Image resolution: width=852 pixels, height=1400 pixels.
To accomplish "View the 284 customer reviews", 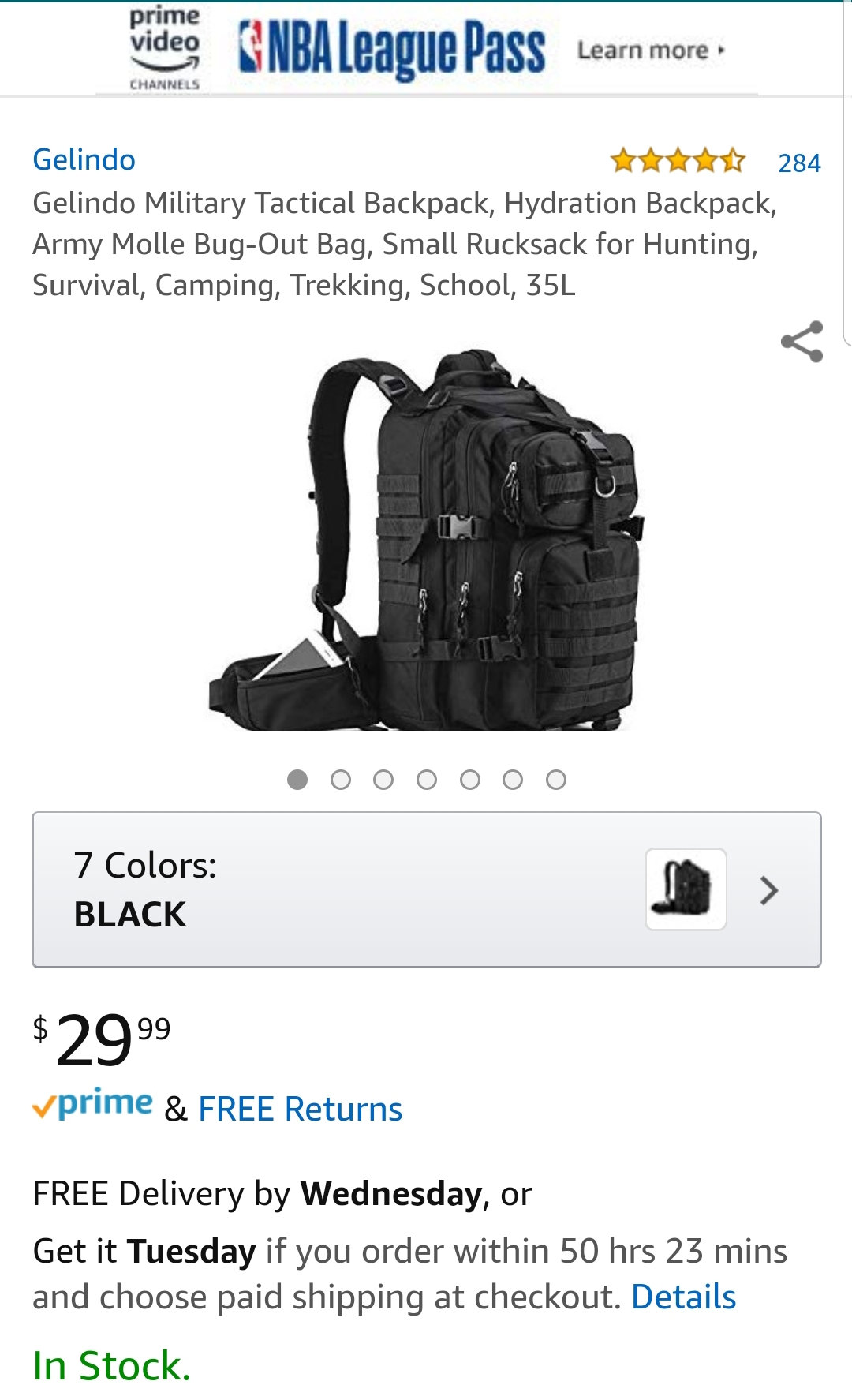I will (799, 163).
